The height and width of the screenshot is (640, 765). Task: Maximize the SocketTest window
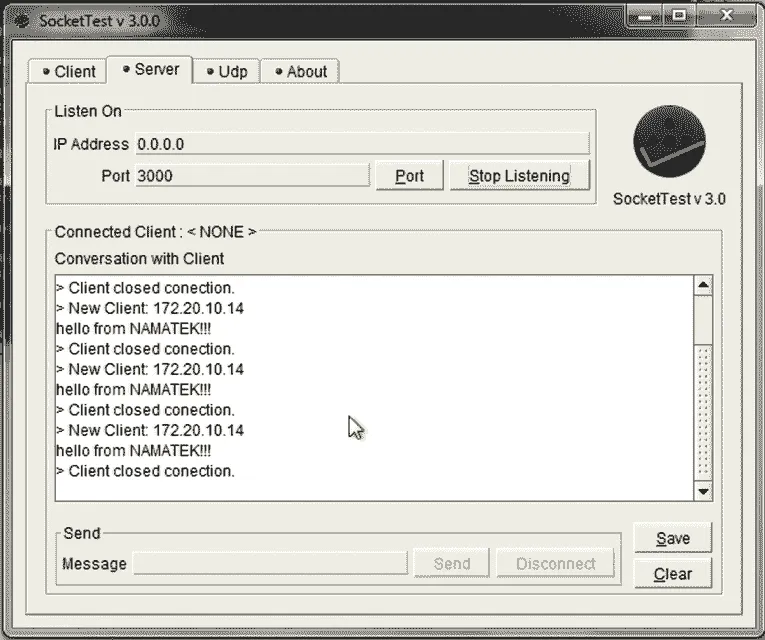[x=679, y=16]
